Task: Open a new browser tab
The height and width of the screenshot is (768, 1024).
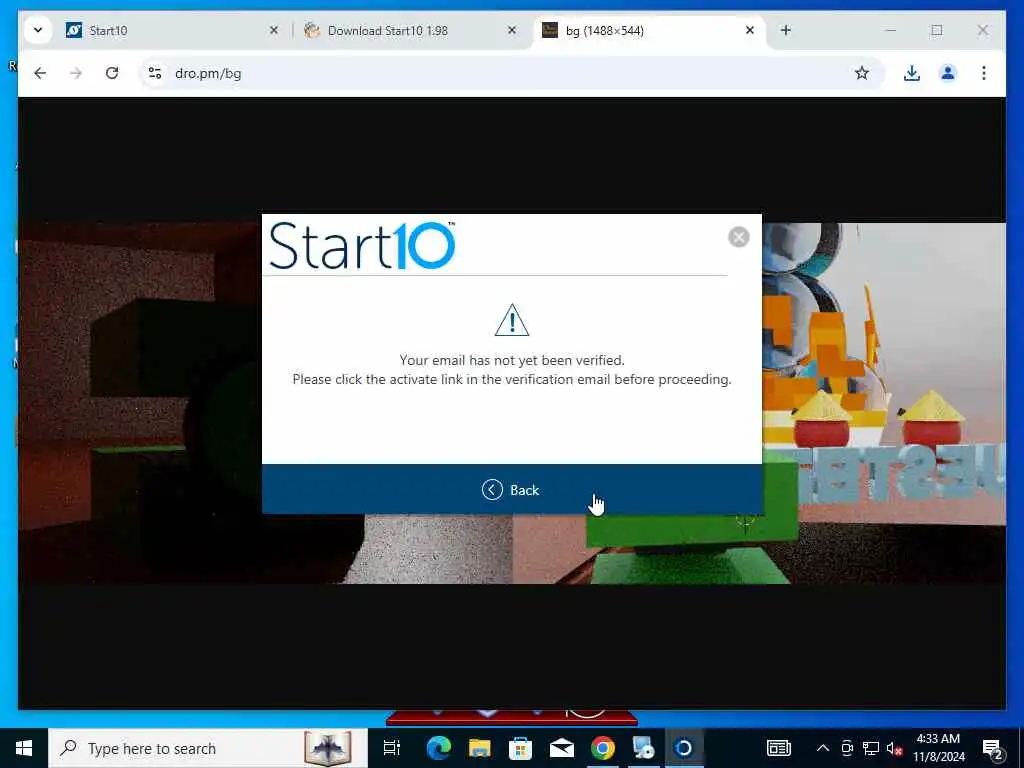Action: pos(786,30)
